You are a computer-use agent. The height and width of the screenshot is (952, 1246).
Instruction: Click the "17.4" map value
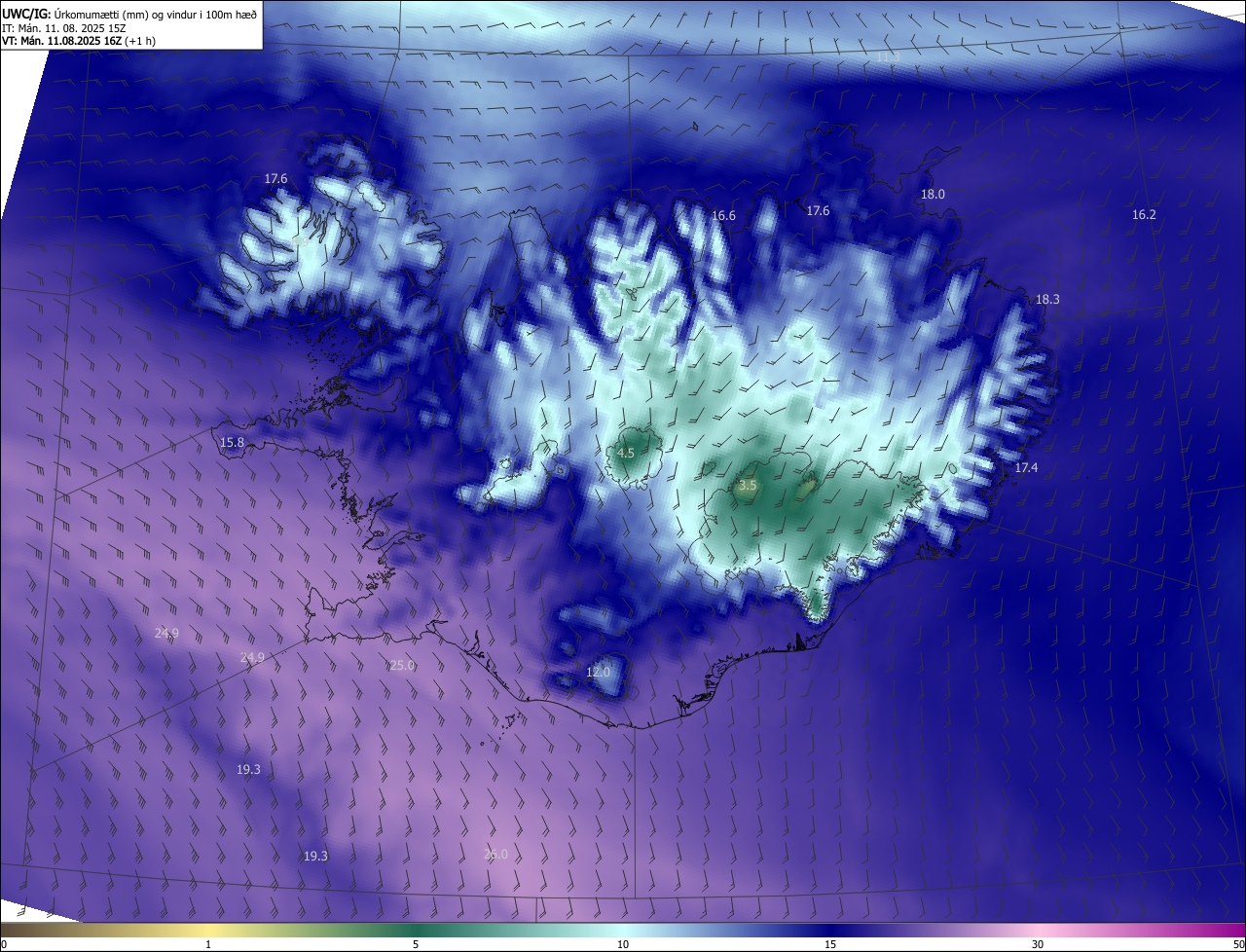pyautogui.click(x=1026, y=468)
